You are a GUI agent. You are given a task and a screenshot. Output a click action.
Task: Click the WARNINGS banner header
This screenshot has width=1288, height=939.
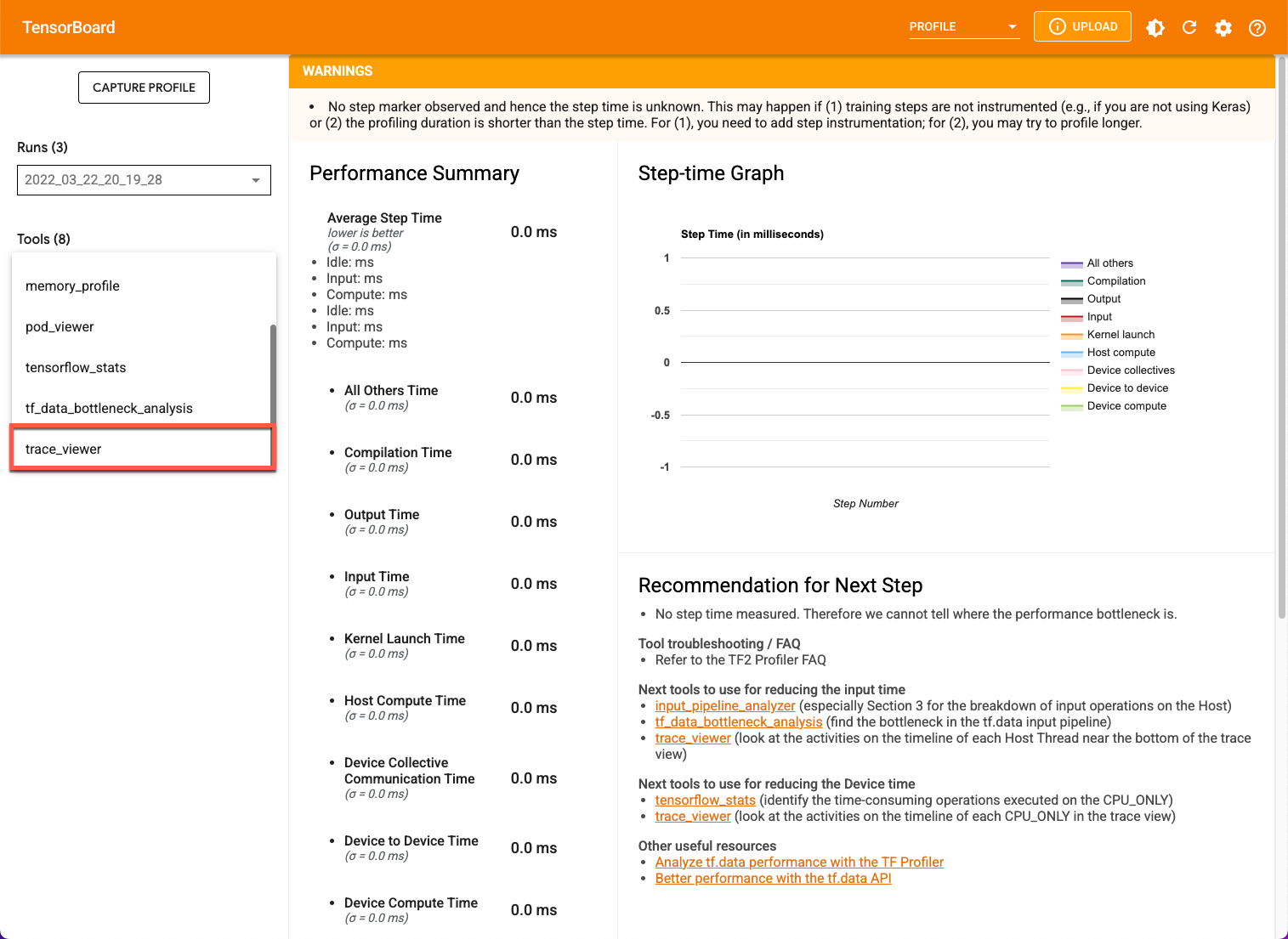[x=782, y=71]
